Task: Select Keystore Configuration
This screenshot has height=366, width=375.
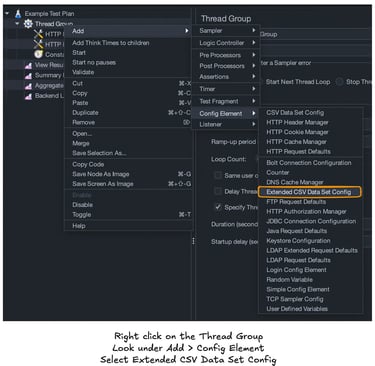Action: click(310, 240)
